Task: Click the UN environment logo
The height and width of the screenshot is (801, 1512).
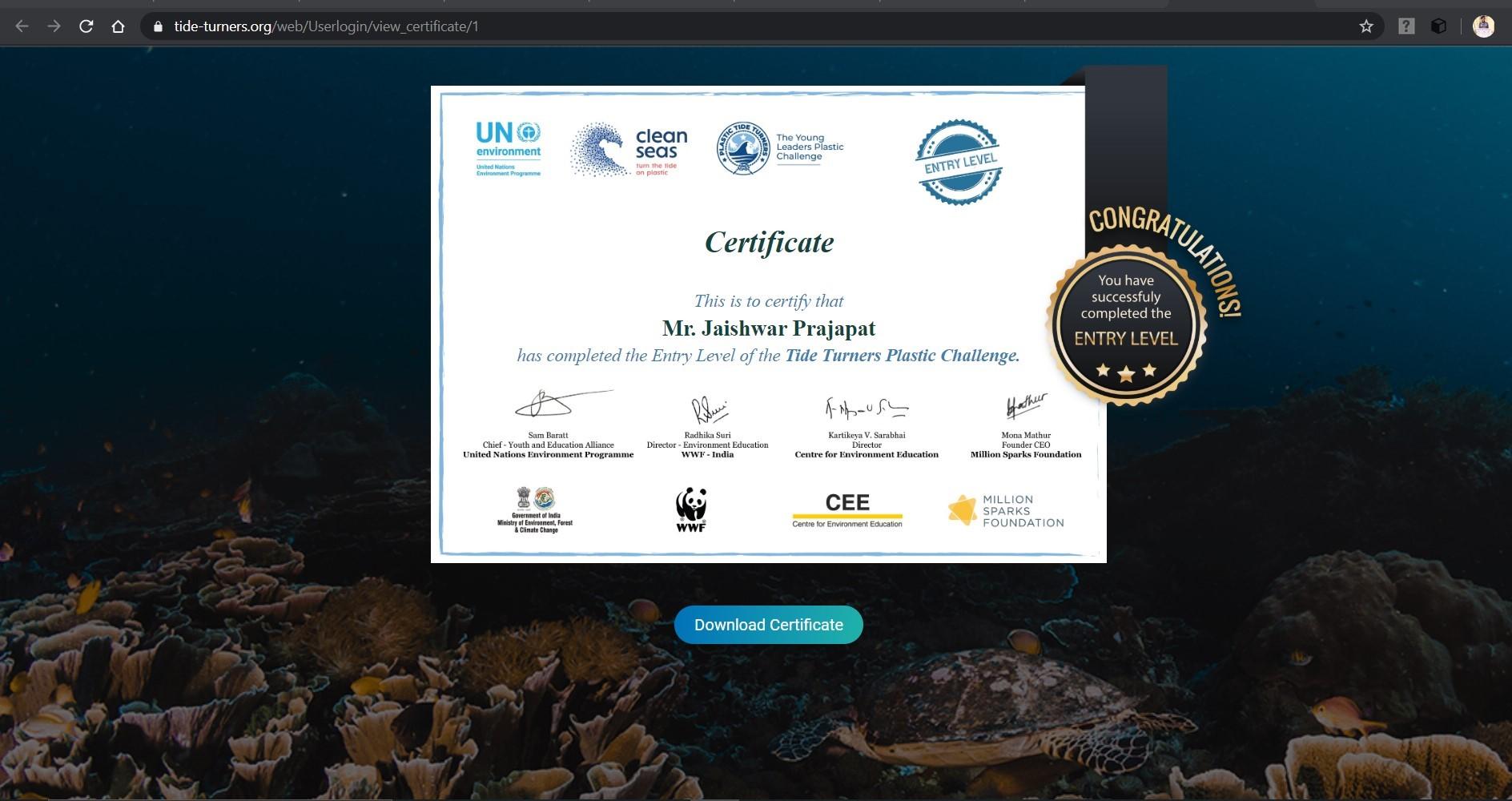Action: [508, 149]
